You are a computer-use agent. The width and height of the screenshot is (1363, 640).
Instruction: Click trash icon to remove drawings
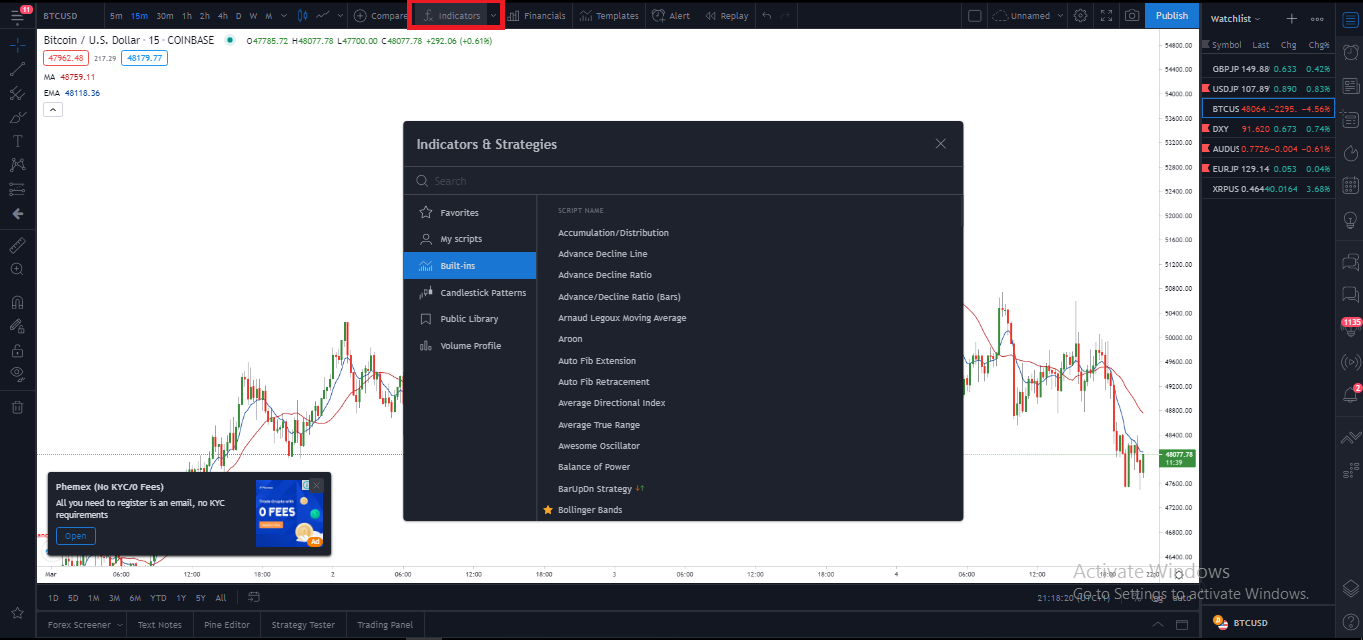(17, 407)
